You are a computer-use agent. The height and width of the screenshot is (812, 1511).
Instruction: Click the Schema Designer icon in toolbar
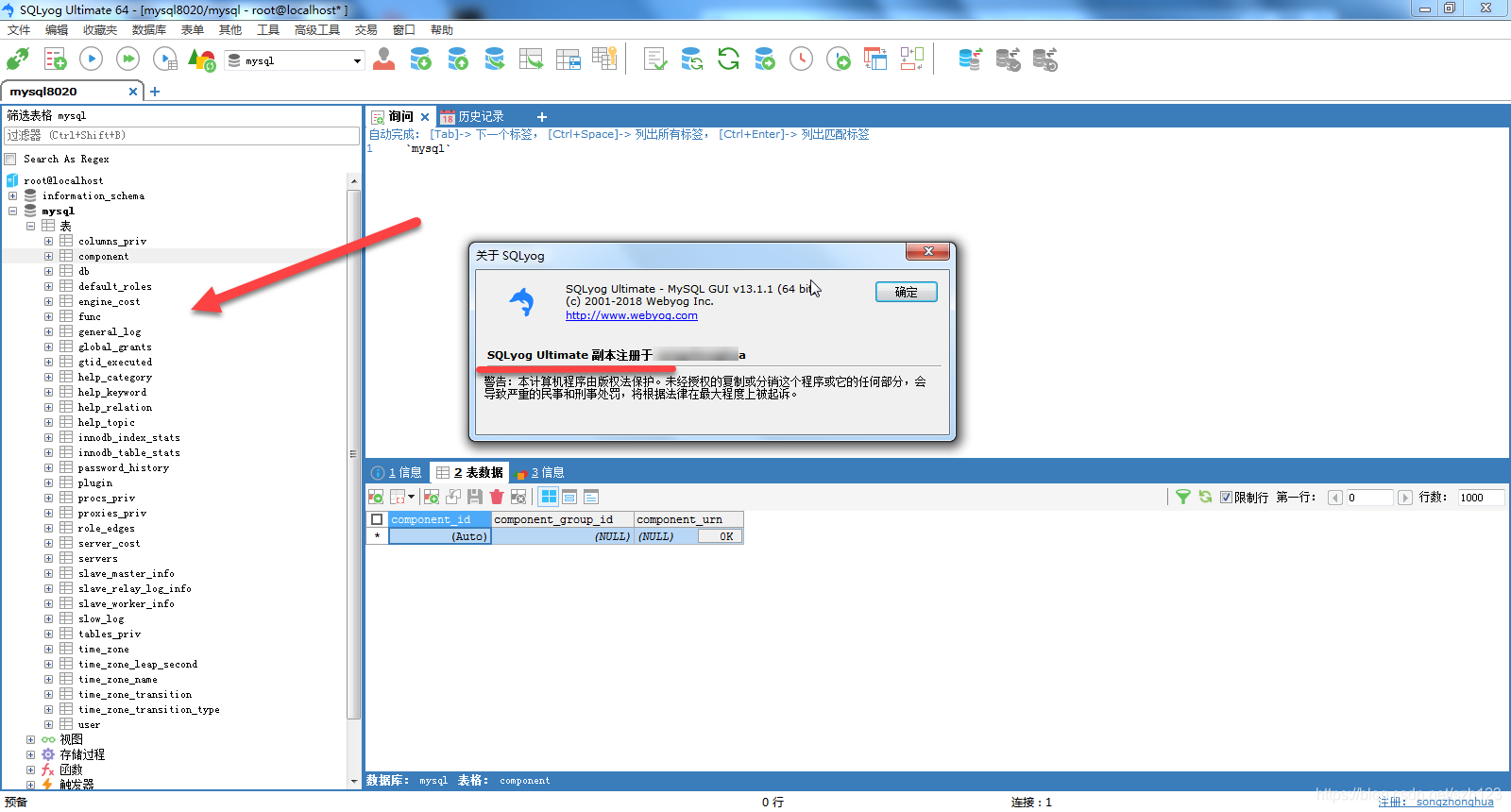click(911, 59)
